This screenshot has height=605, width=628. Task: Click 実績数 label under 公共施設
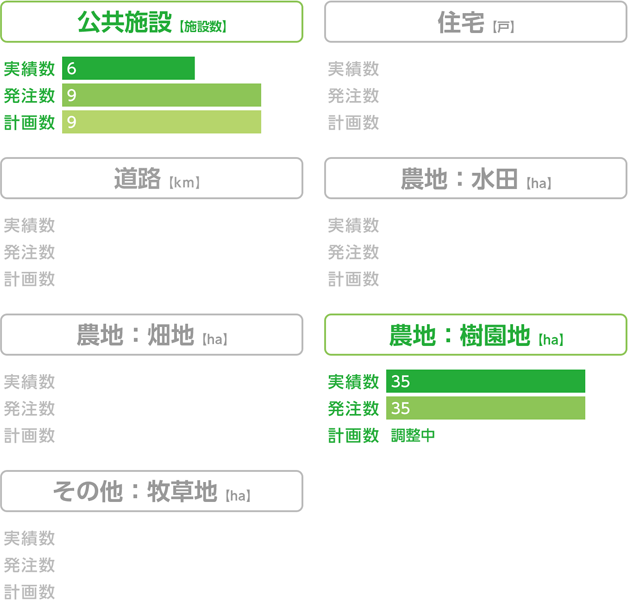click(x=30, y=69)
